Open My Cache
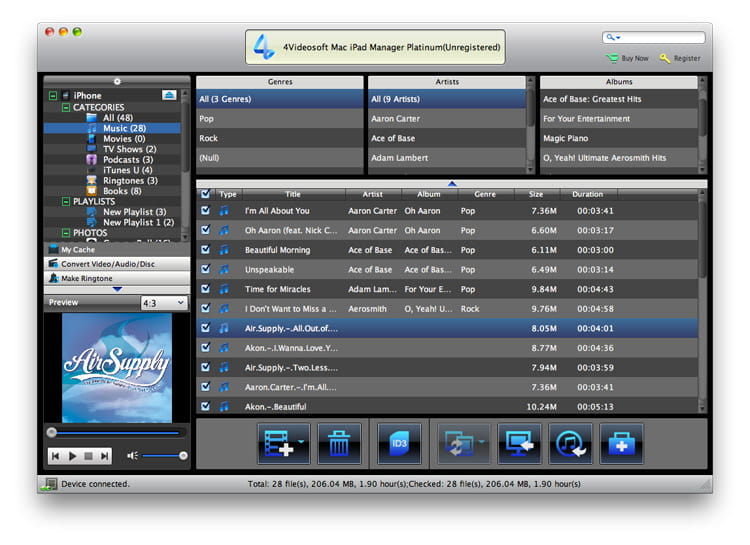The image size is (750, 545). click(117, 250)
